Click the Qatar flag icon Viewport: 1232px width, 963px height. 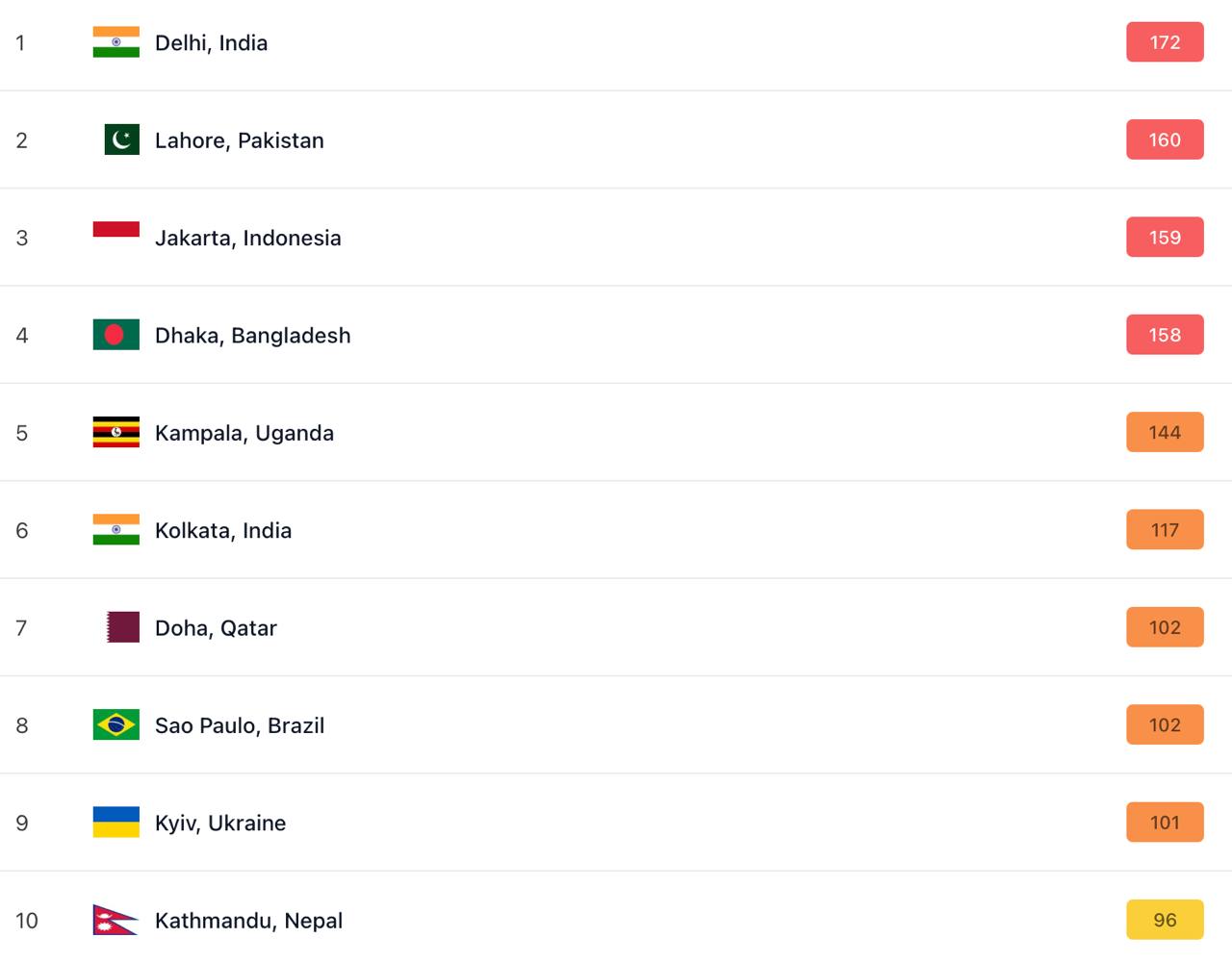pos(122,627)
